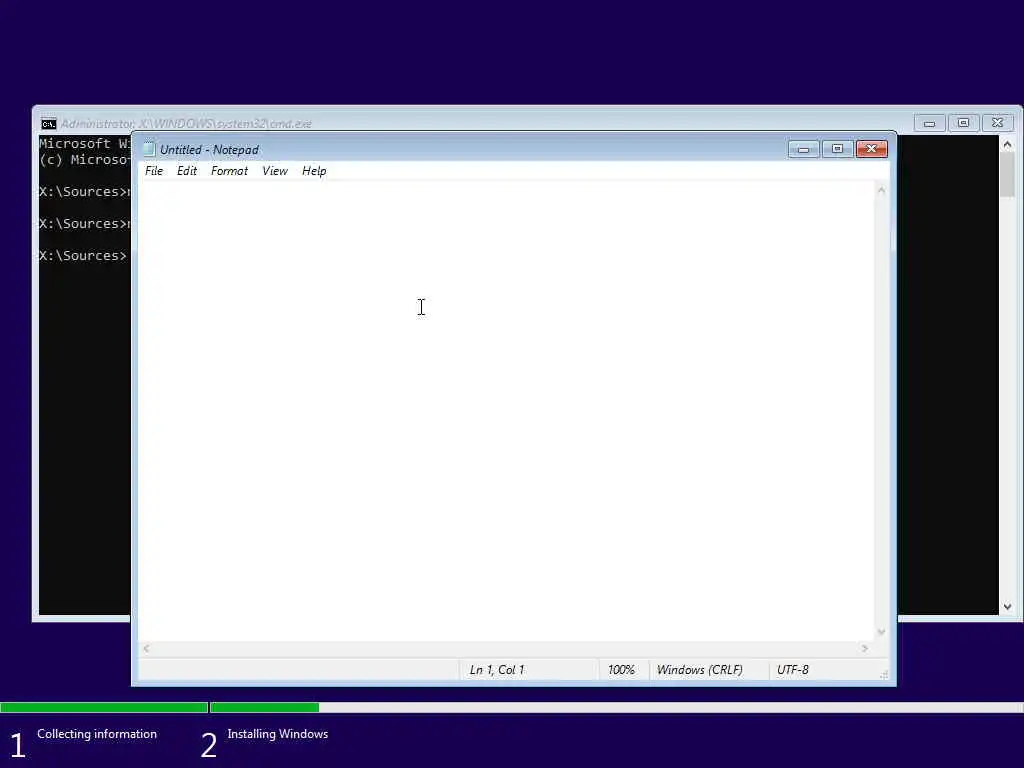Maximize the cmd.exe window
This screenshot has height=768, width=1024.
click(x=963, y=123)
